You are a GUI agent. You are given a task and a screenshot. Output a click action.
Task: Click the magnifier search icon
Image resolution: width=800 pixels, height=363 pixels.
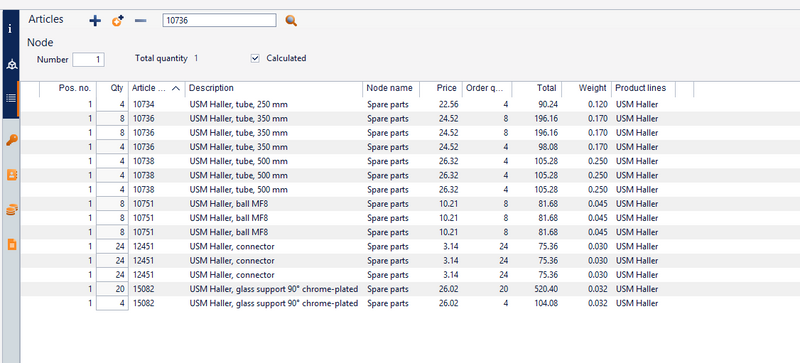[x=291, y=20]
